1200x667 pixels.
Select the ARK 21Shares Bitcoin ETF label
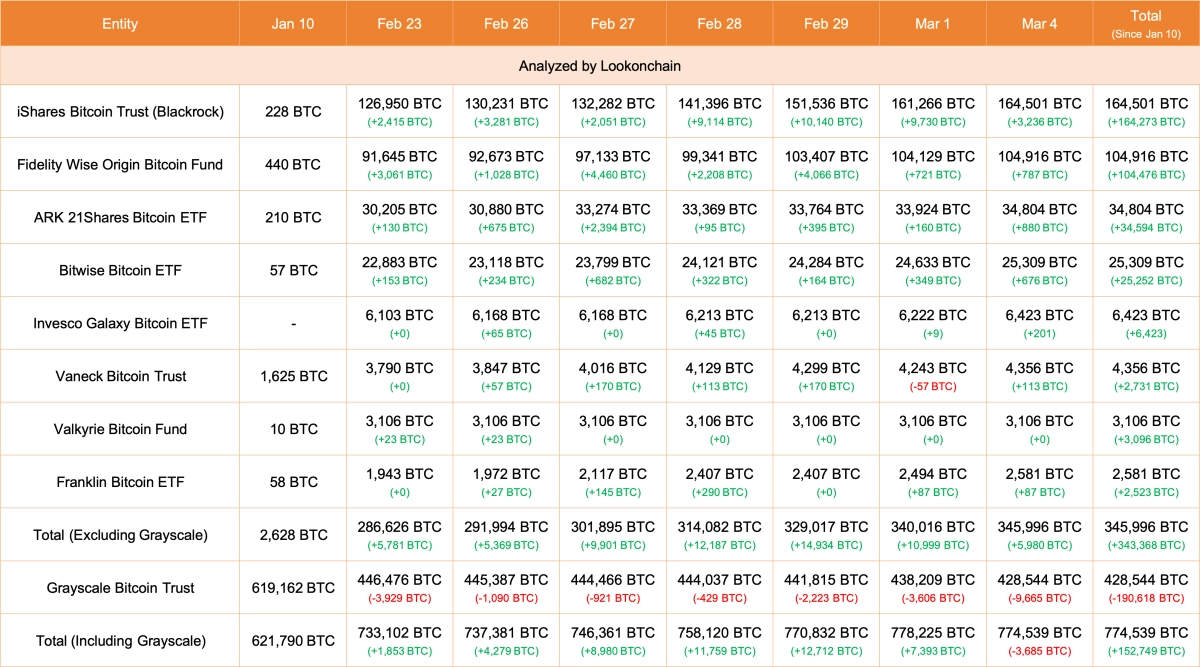pyautogui.click(x=120, y=217)
